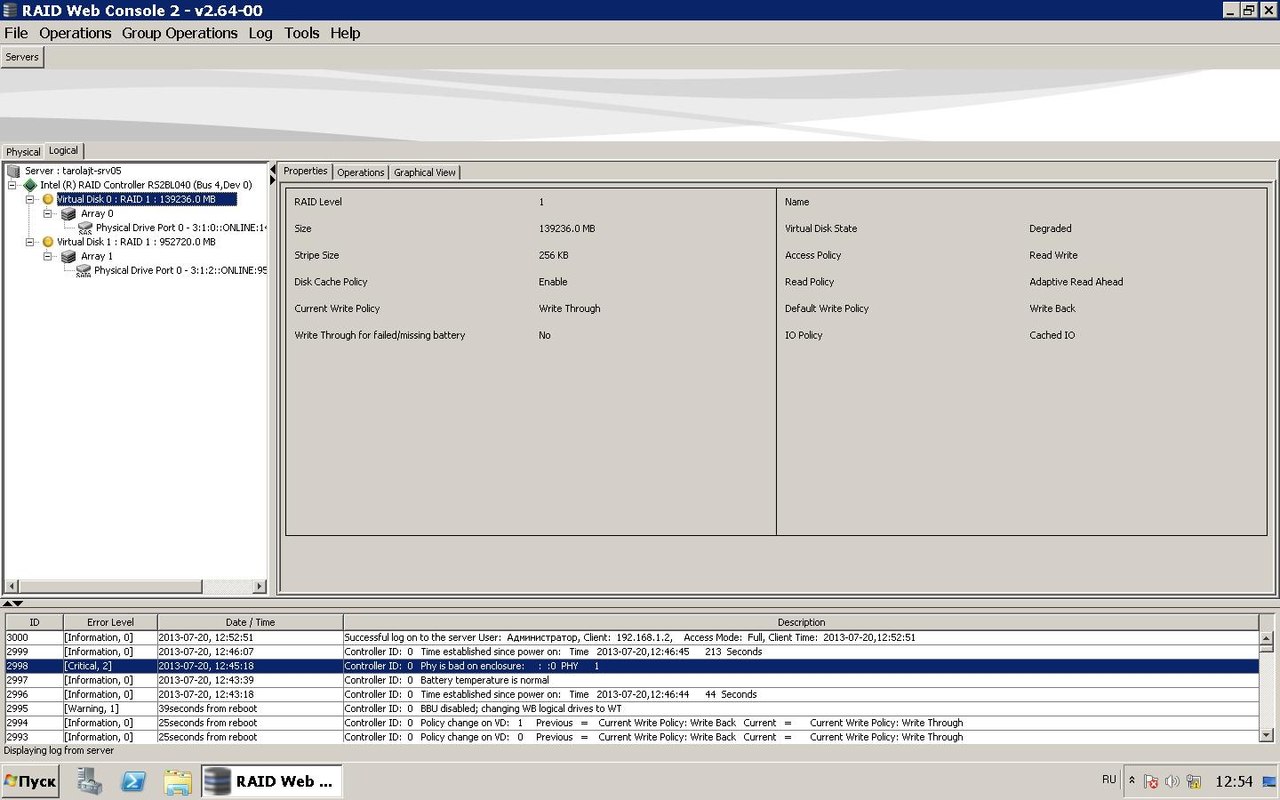Show hidden tray icons arrow
Image resolution: width=1280 pixels, height=800 pixels.
pos(1131,780)
